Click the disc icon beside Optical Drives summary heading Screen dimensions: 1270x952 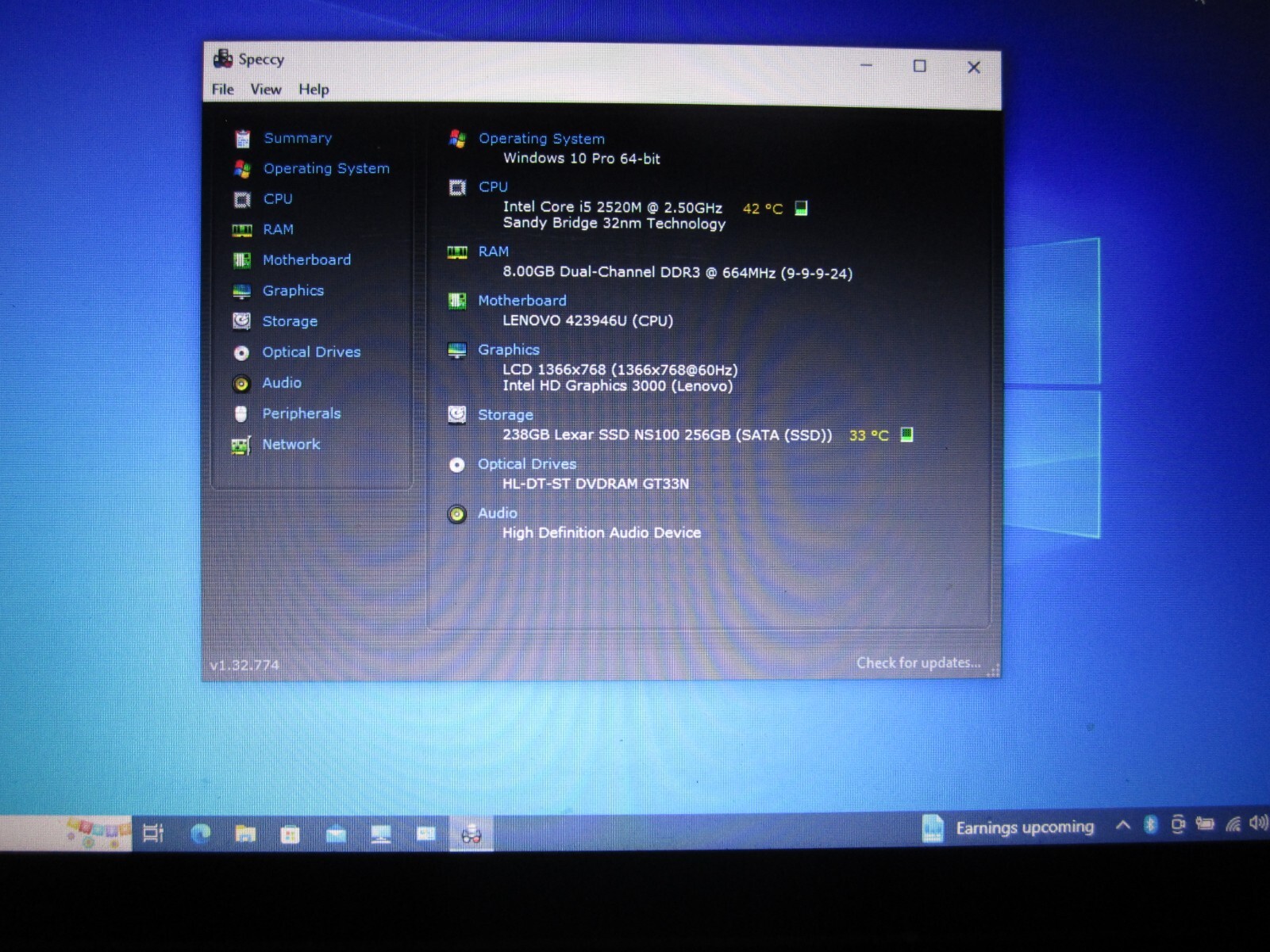click(x=457, y=465)
